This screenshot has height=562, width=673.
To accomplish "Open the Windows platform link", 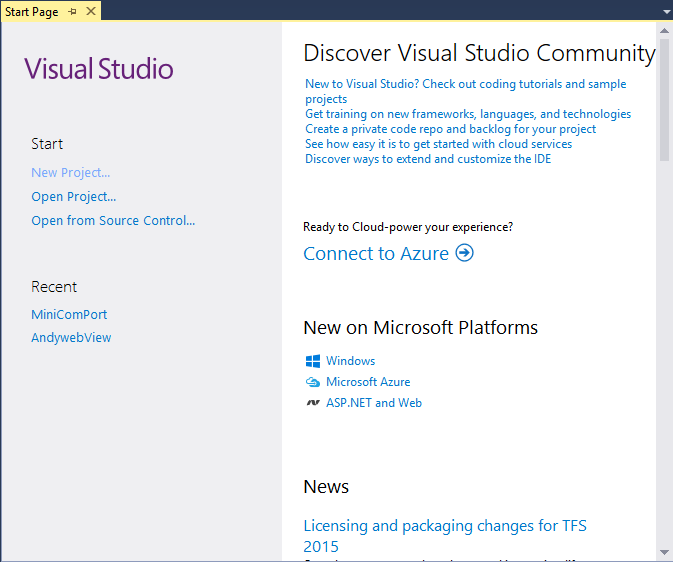I will [351, 361].
